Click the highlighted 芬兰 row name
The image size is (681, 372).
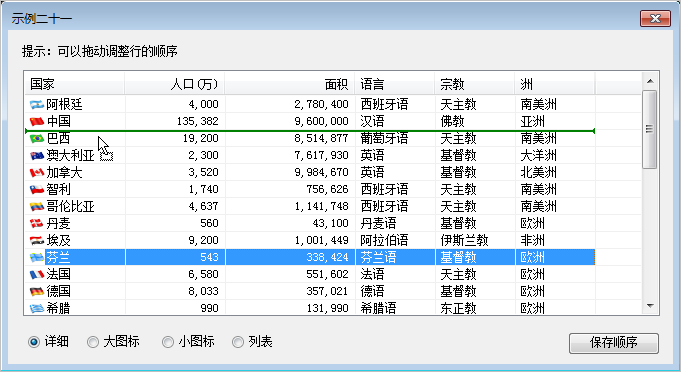59,257
